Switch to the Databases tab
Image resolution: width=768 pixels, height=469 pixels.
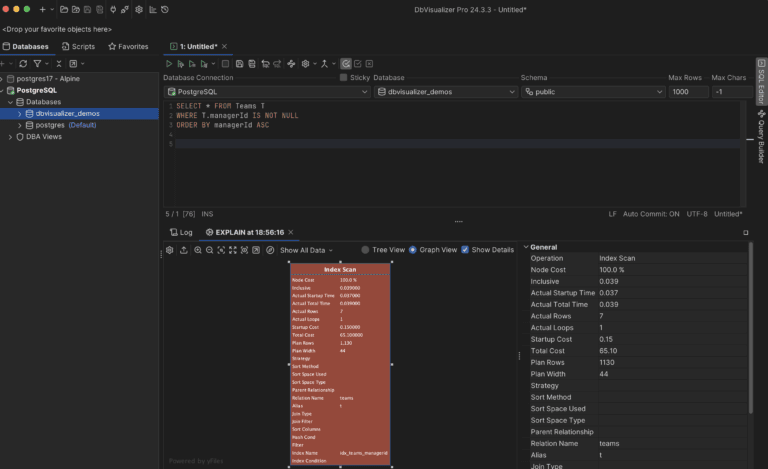[x=25, y=47]
